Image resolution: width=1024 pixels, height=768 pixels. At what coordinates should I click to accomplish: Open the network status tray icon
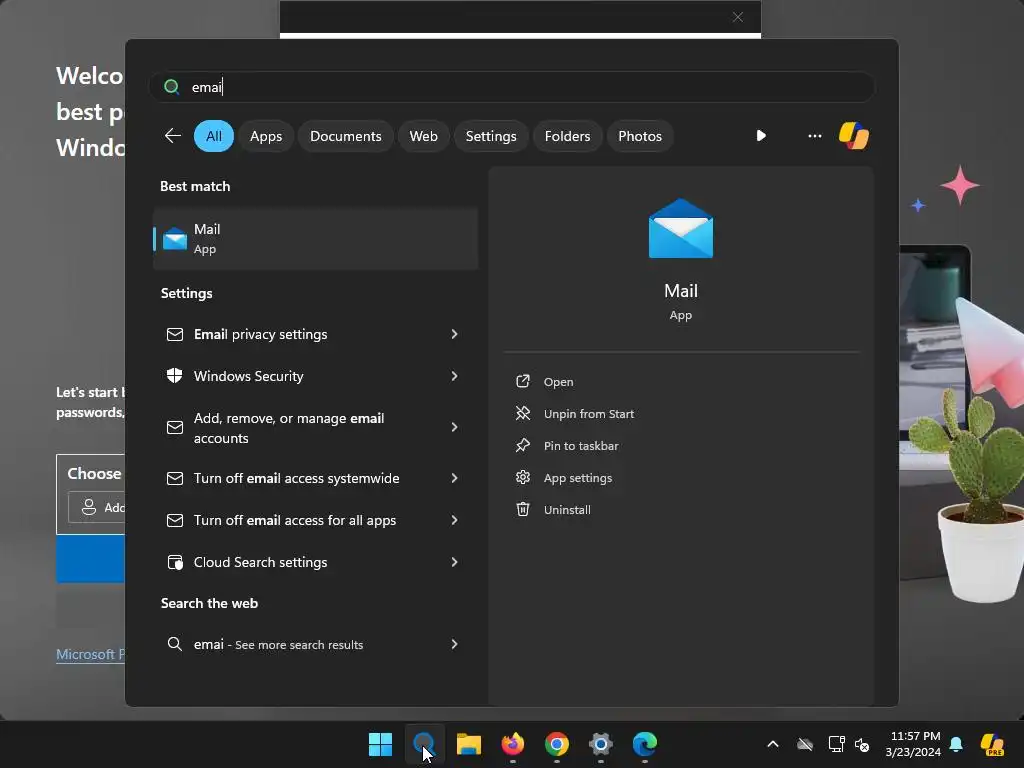click(836, 744)
